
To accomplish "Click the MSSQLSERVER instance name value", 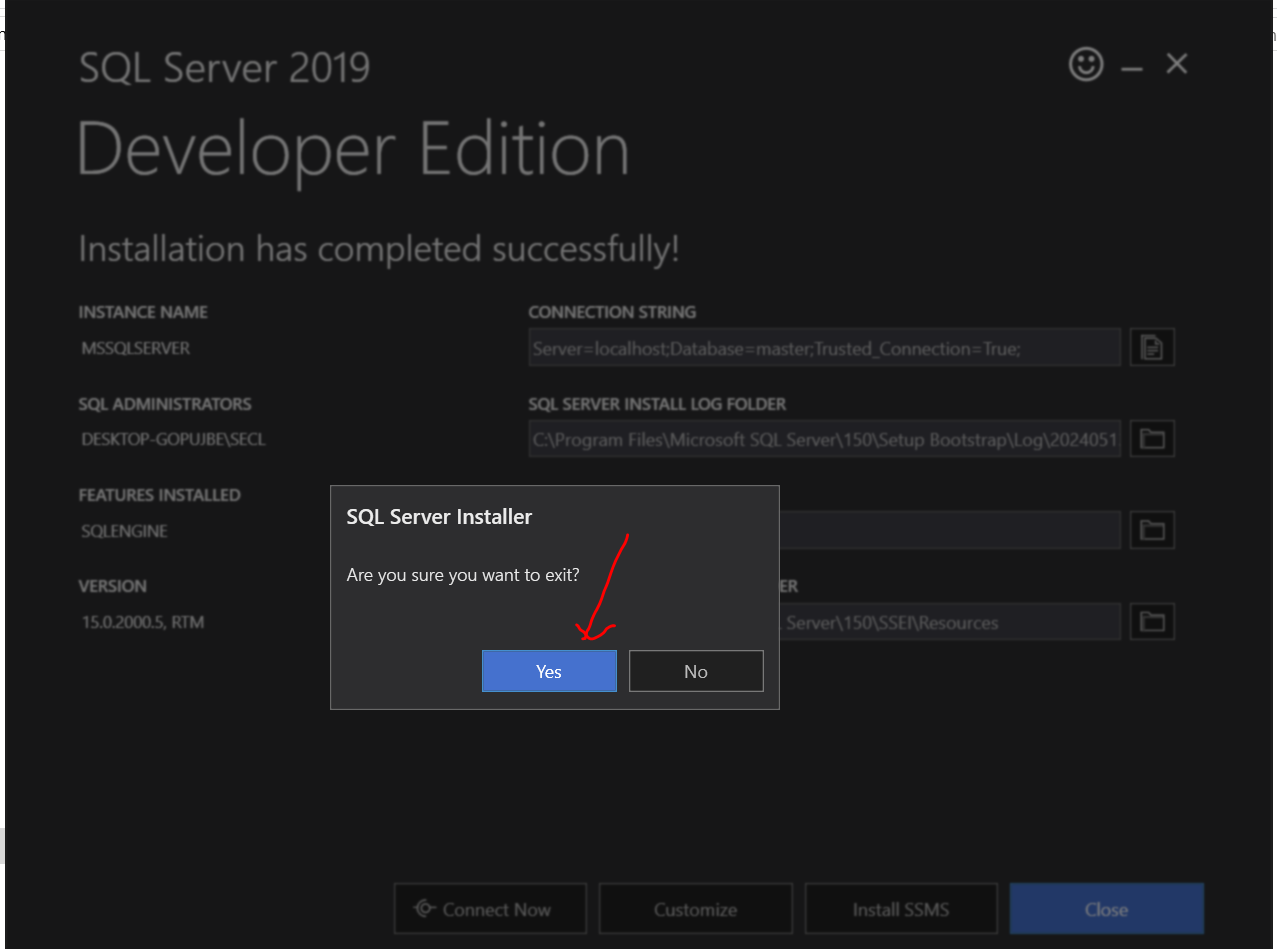I will pos(136,348).
